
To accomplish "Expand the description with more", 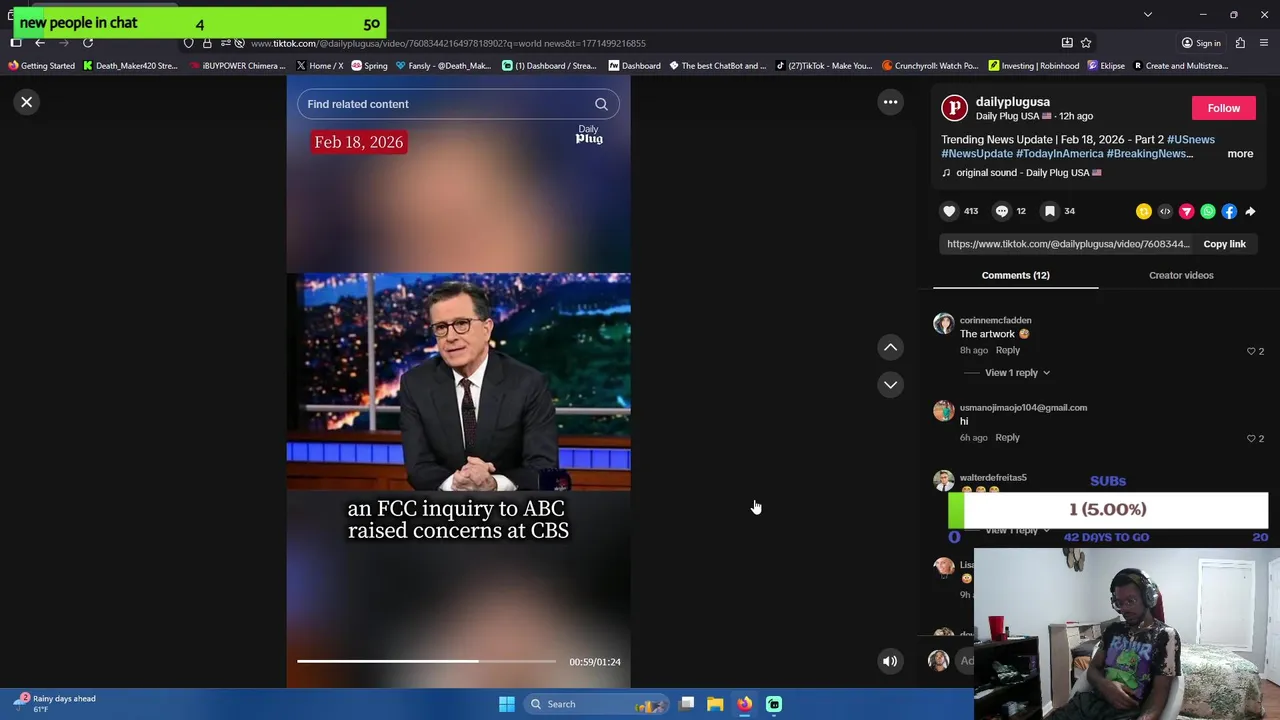I will tap(1240, 154).
